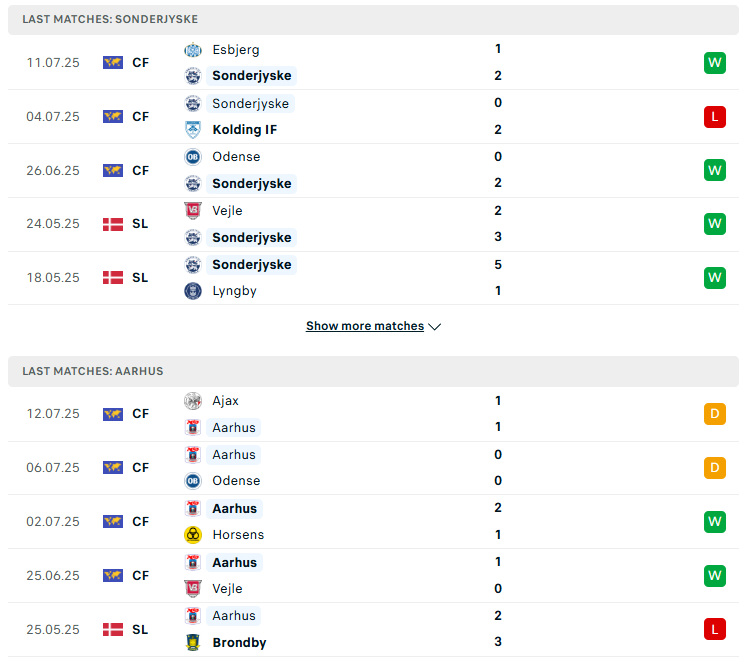
Task: Click the red L badge for Kolding IF match
Action: pos(715,117)
